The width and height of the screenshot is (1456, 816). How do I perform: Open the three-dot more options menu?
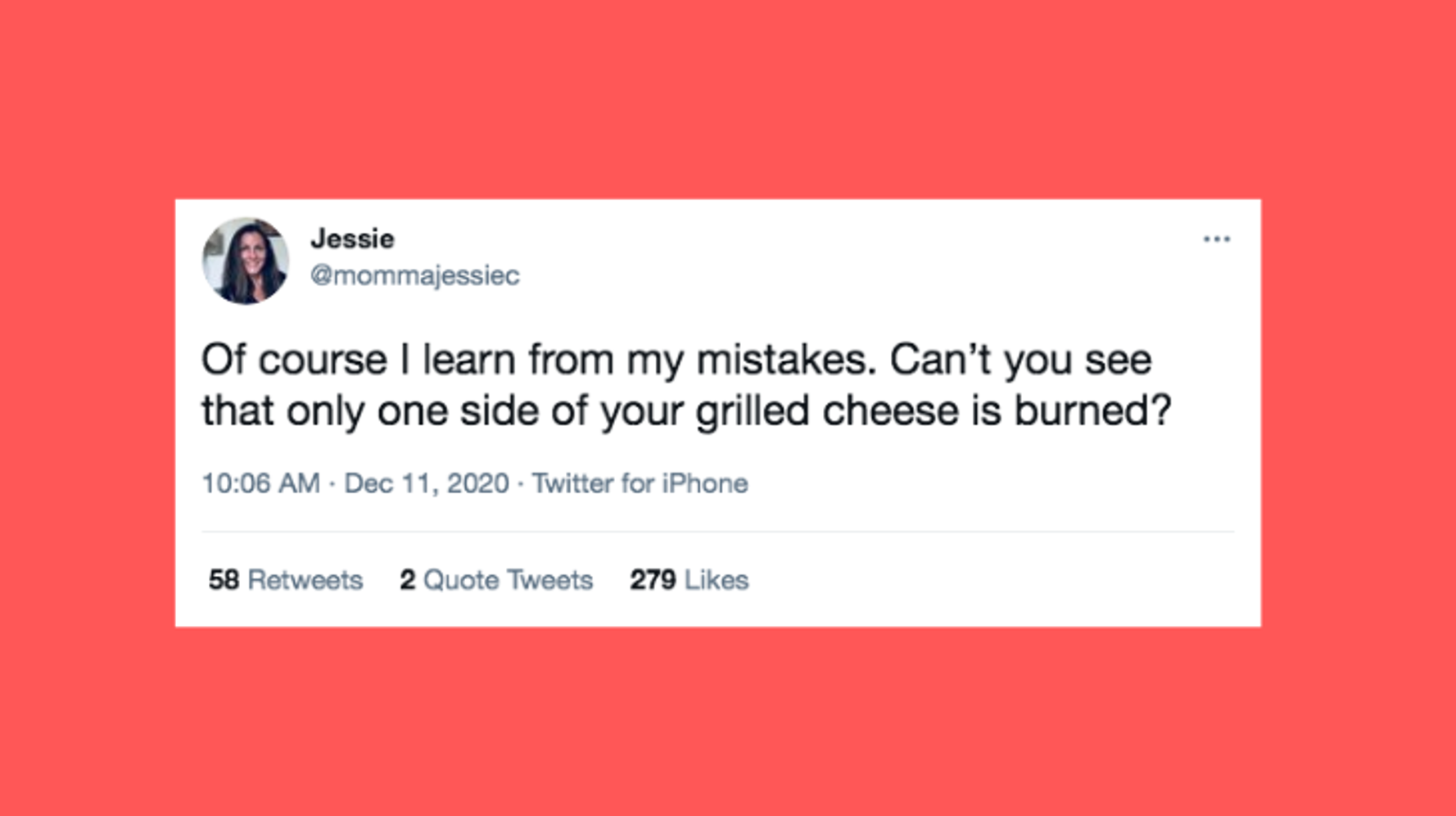(1216, 239)
